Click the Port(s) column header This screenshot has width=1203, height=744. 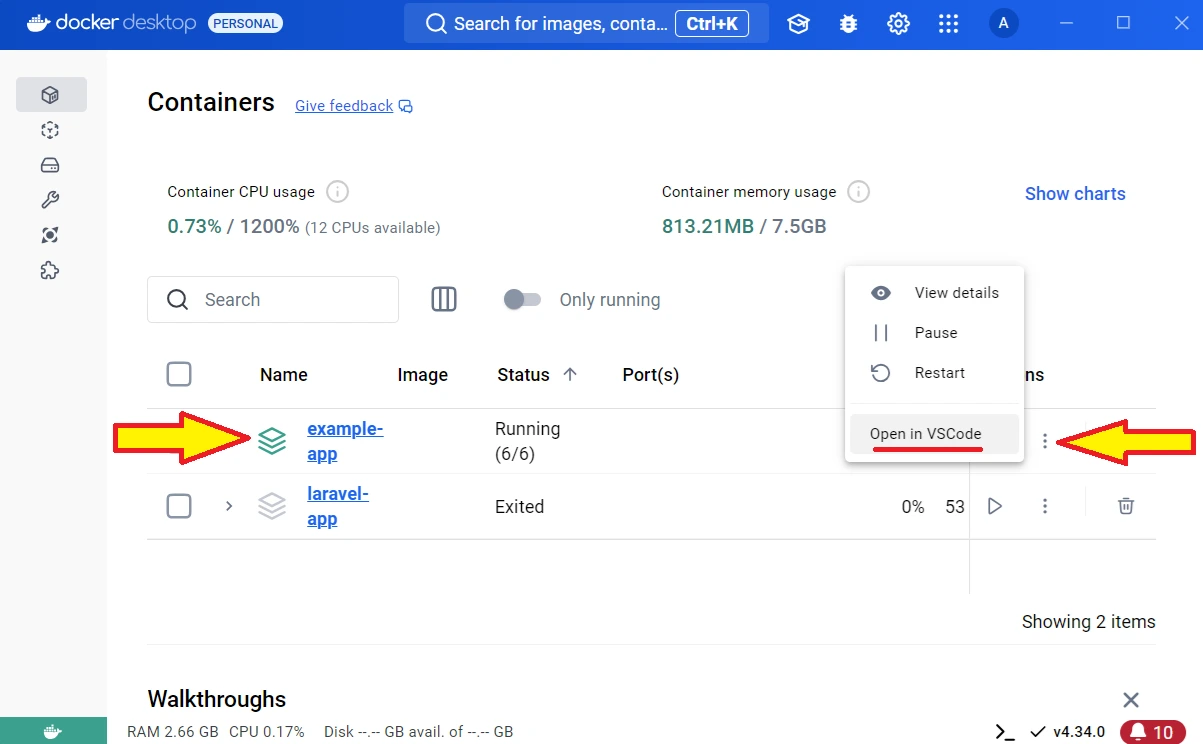click(x=651, y=375)
